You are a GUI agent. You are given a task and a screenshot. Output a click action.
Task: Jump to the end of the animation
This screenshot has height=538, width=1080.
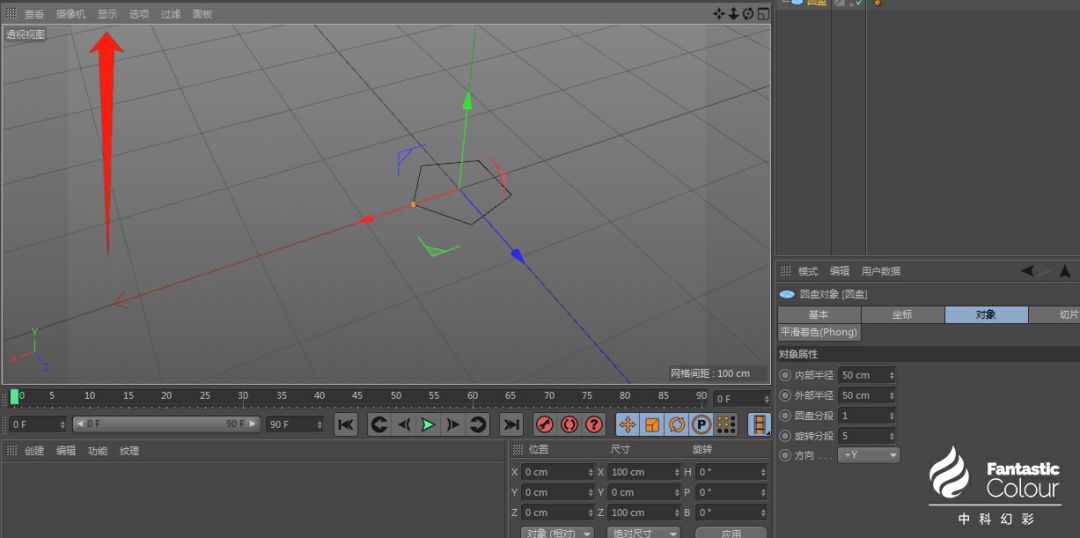[x=511, y=425]
